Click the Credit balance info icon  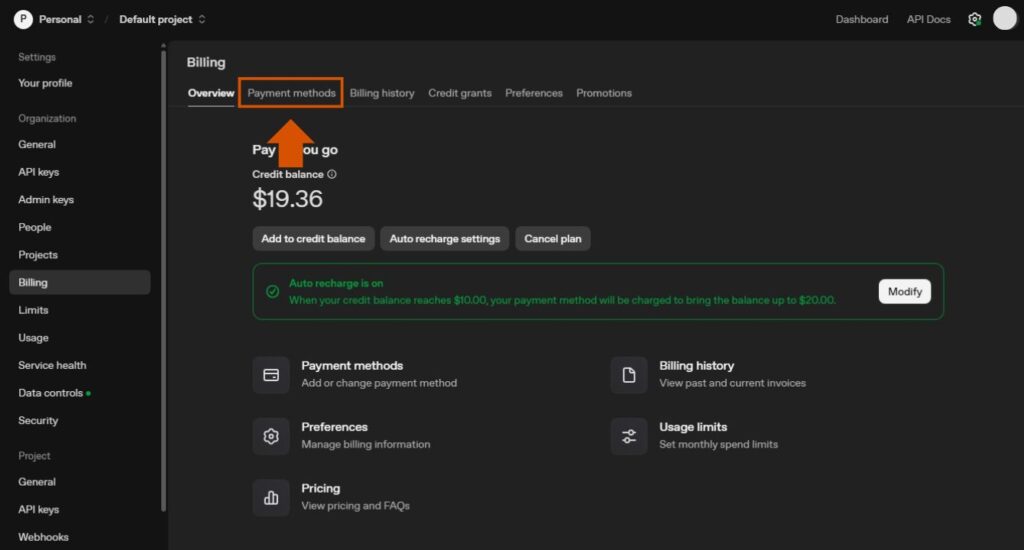pos(332,174)
